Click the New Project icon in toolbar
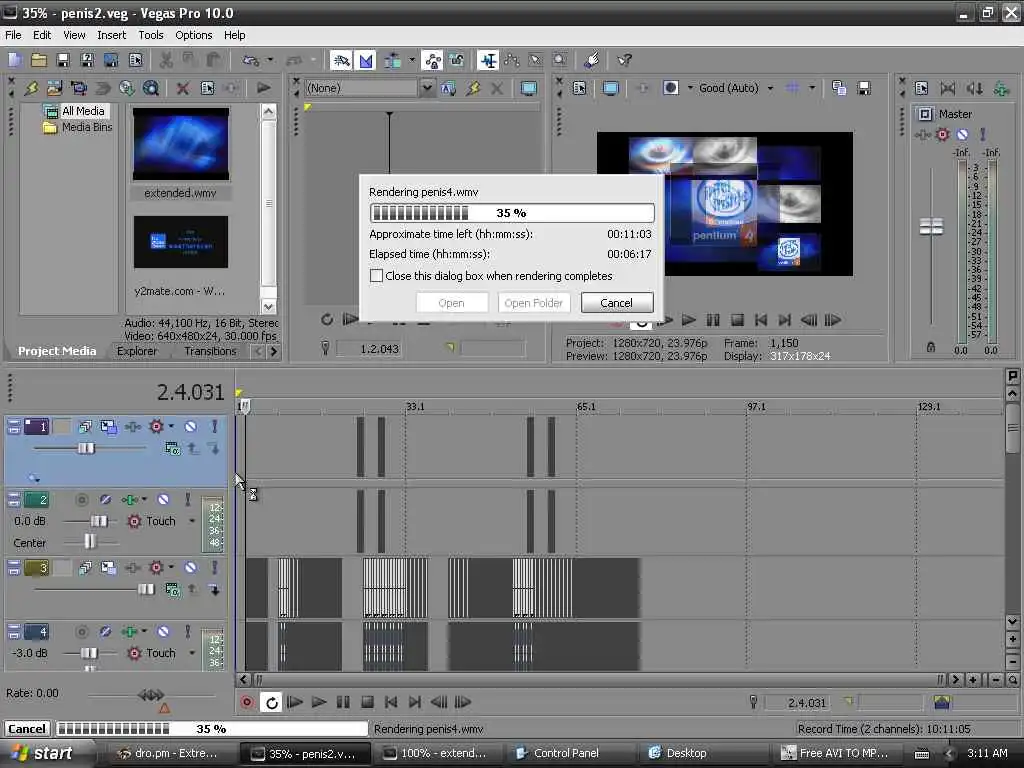 (15, 61)
